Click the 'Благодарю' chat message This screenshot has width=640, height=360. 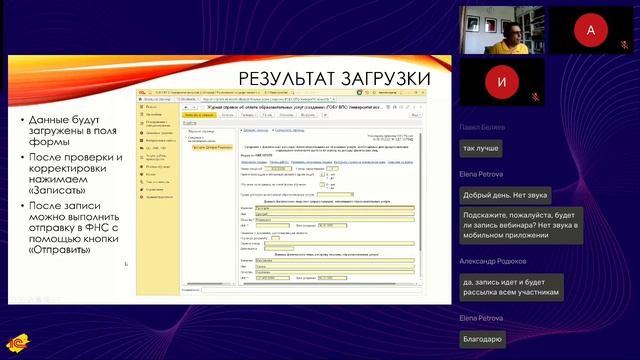482,339
